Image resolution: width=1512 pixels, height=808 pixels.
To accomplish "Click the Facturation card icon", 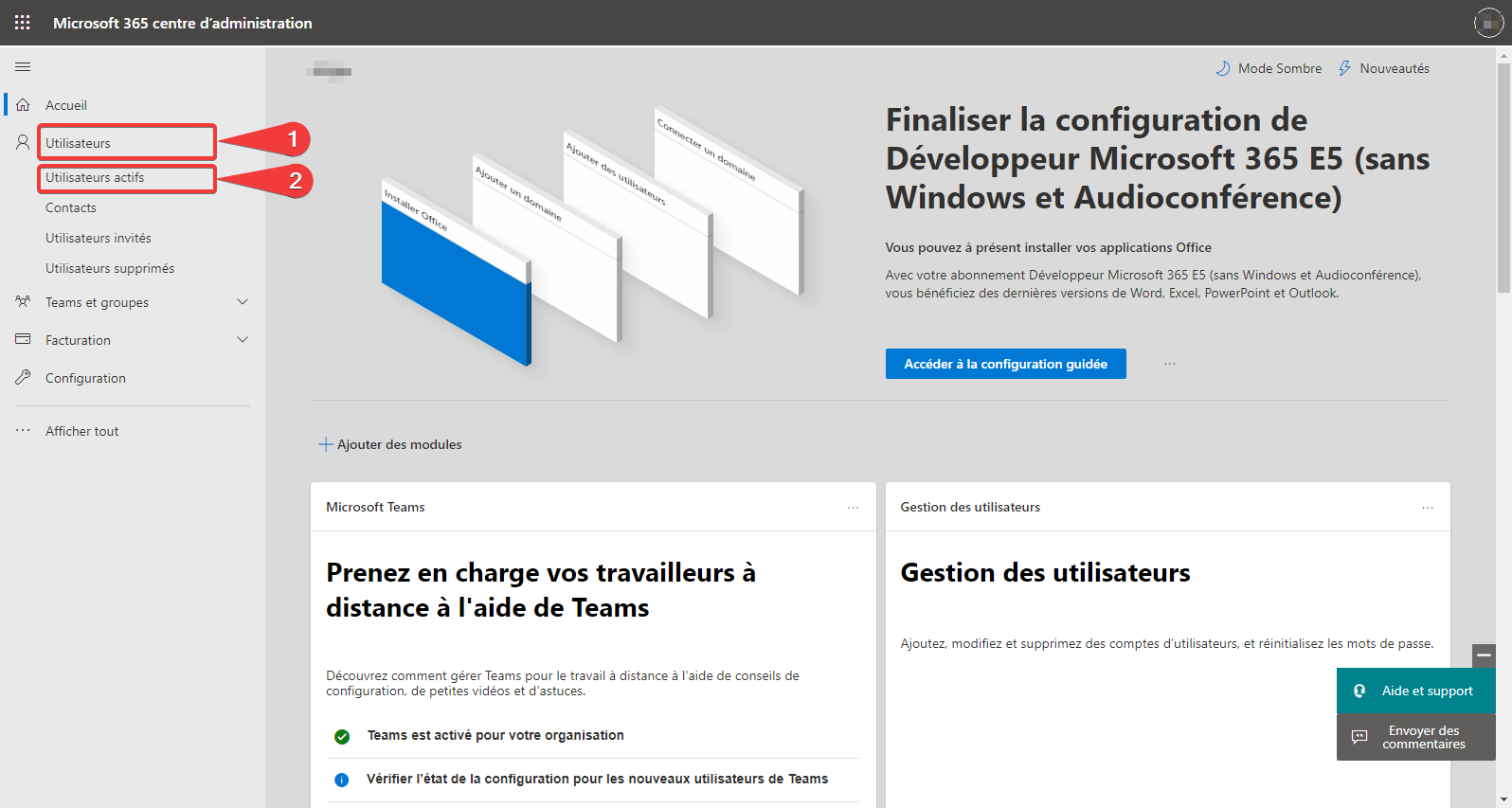I will pyautogui.click(x=24, y=339).
